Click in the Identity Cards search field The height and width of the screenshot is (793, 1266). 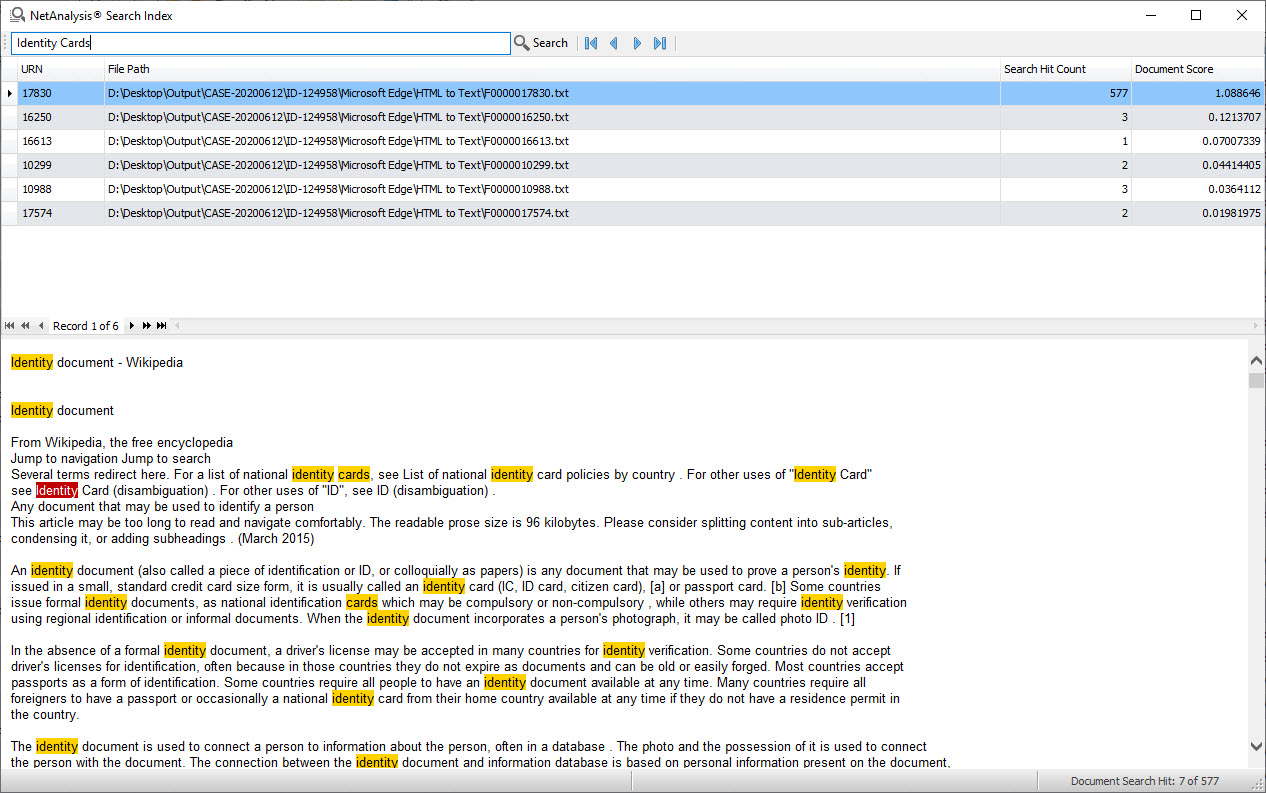tap(260, 43)
